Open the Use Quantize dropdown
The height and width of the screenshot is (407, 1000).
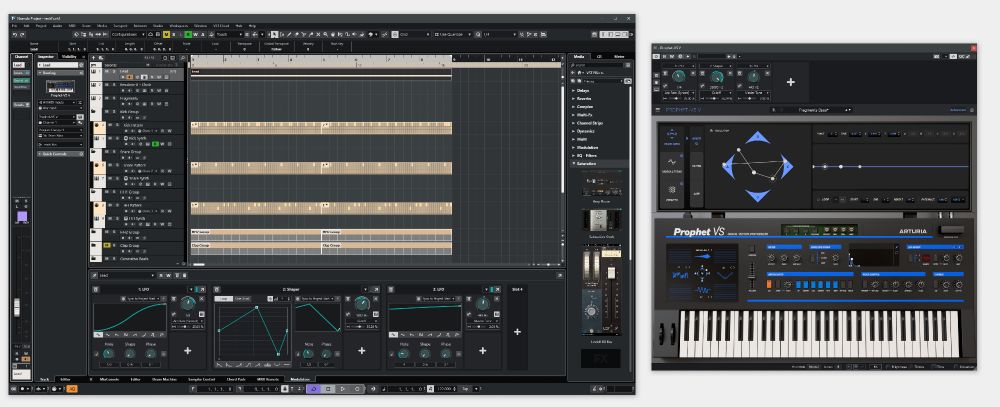[454, 34]
